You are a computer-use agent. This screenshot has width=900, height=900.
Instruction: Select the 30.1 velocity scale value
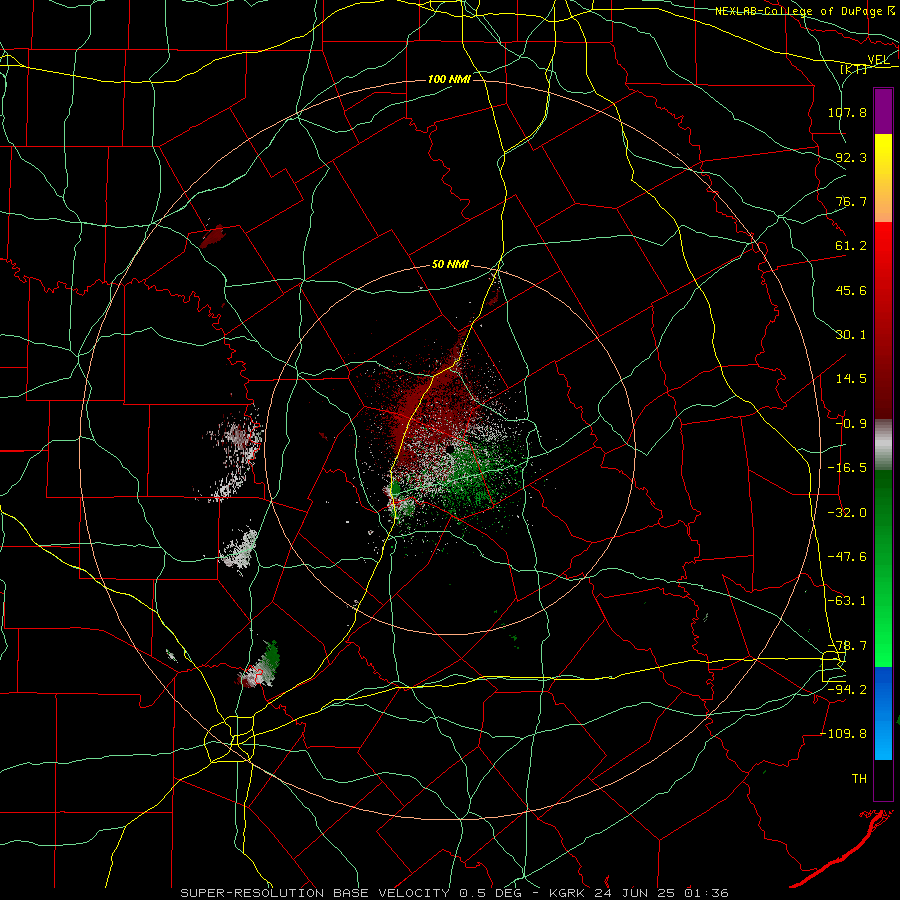click(851, 335)
